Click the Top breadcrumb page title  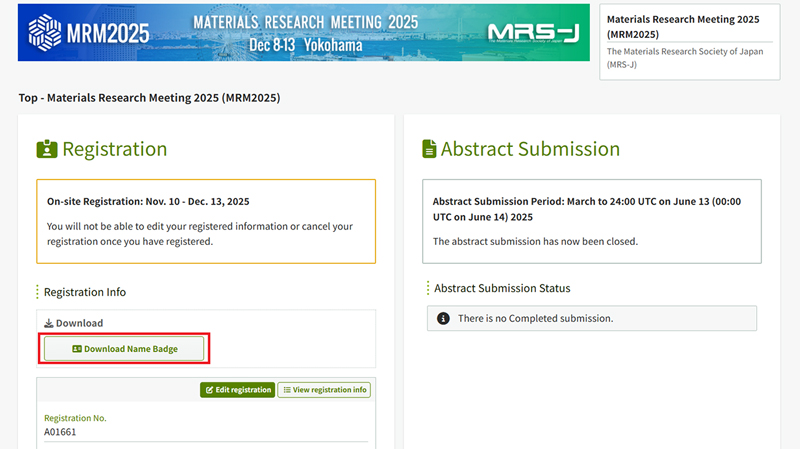point(149,98)
